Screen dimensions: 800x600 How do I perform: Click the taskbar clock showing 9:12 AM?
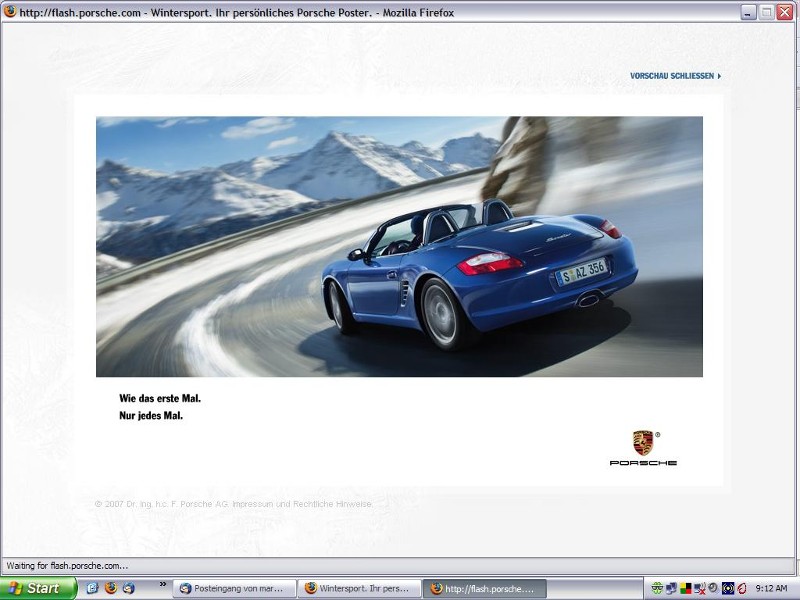coord(771,588)
